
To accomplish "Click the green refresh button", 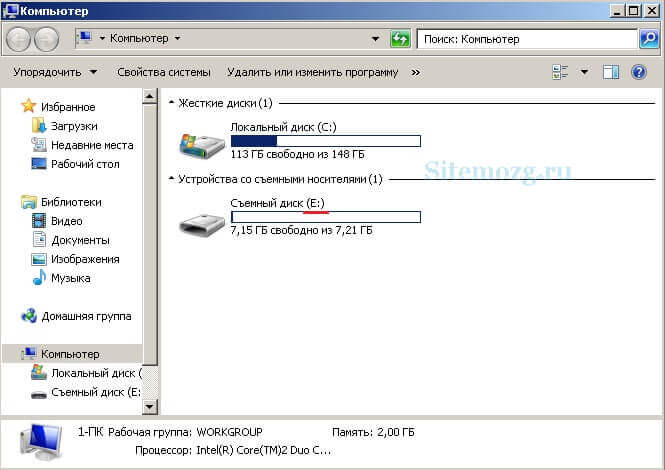I will 400,39.
